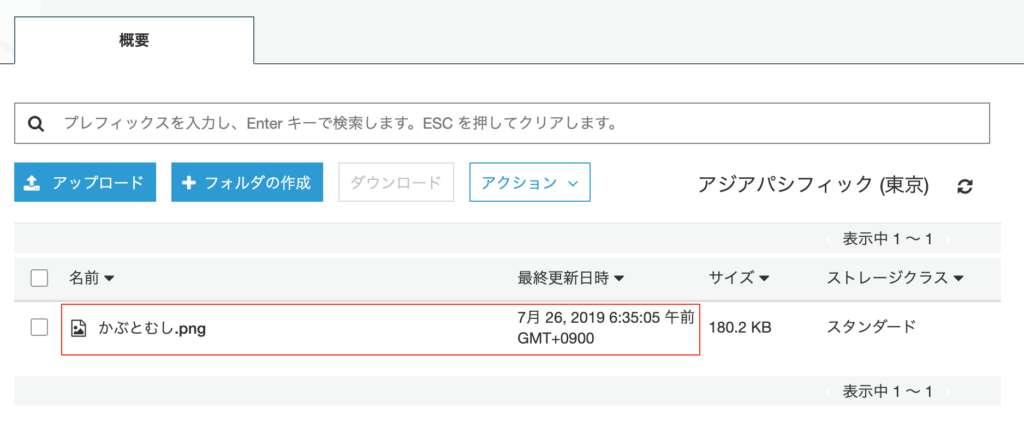Click the magnifying glass search icon
Image resolution: width=1024 pixels, height=434 pixels.
click(36, 124)
